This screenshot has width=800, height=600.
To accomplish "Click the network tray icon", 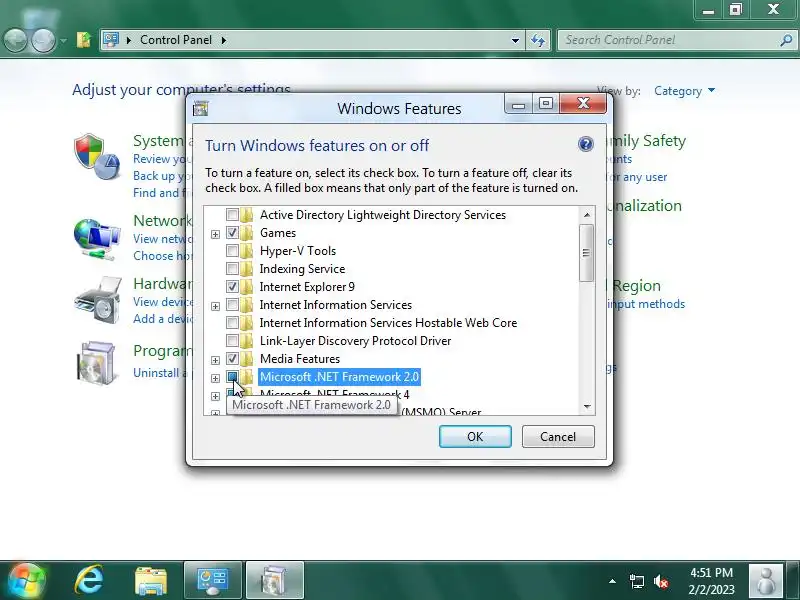I will click(636, 581).
